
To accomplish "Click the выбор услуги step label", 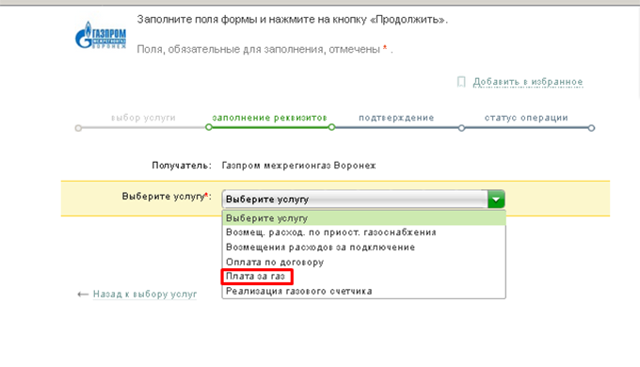I will click(143, 118).
